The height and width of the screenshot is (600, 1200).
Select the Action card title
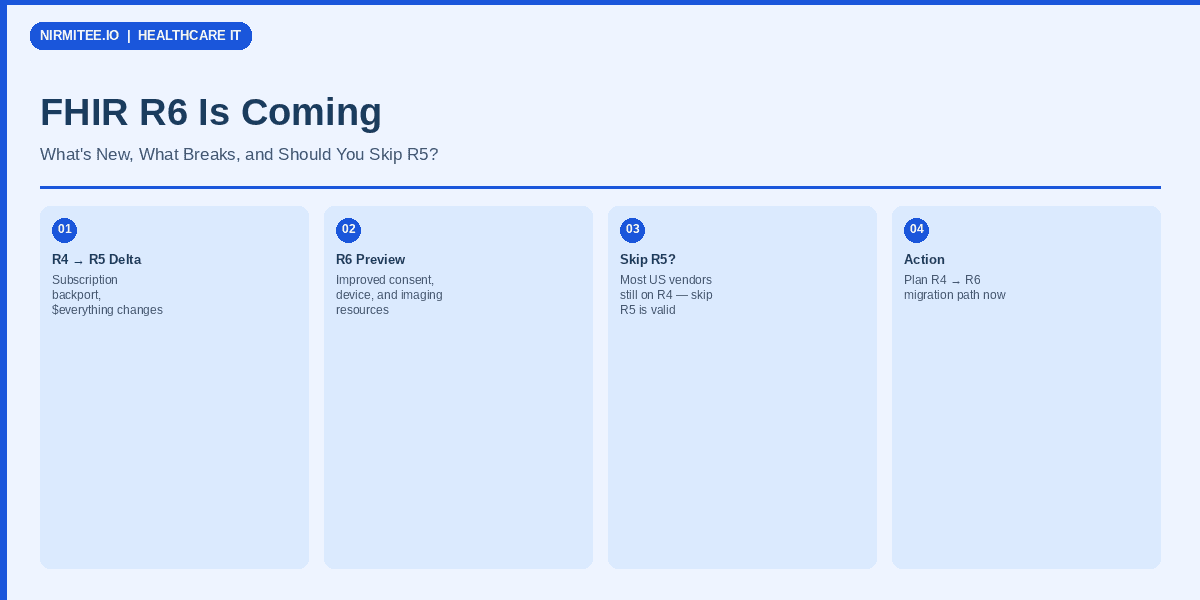[924, 260]
